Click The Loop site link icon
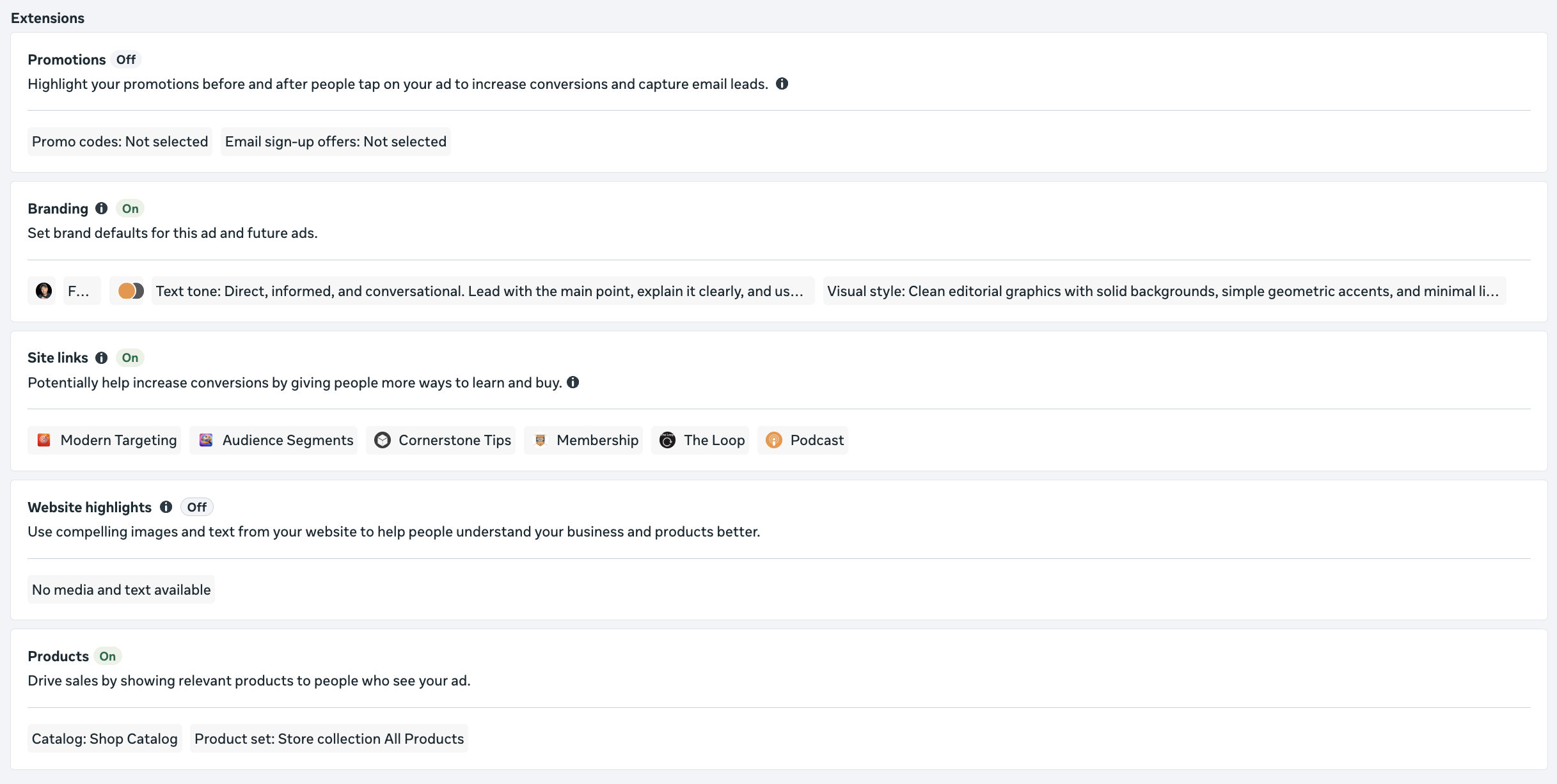 (667, 440)
